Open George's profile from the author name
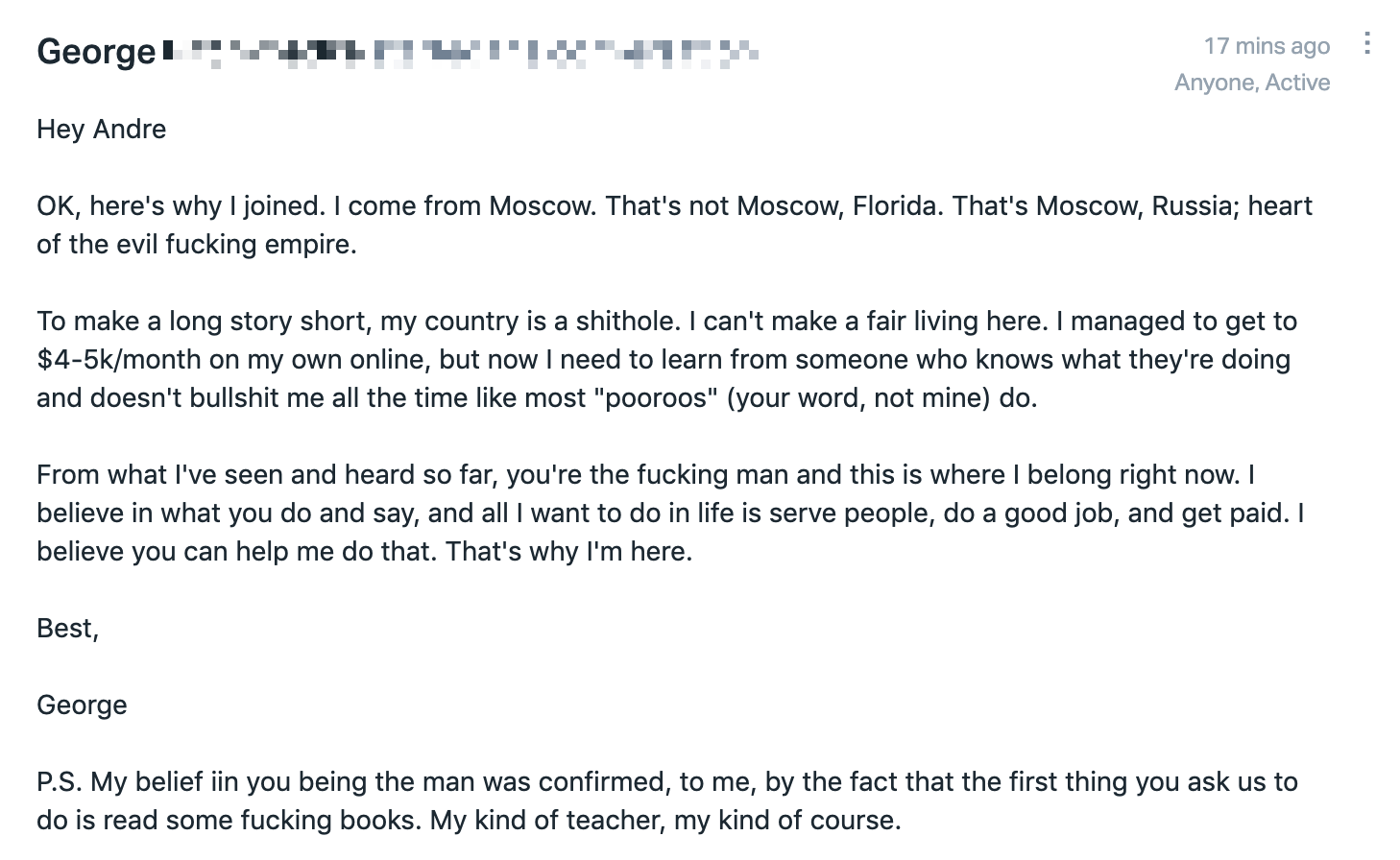 click(96, 52)
